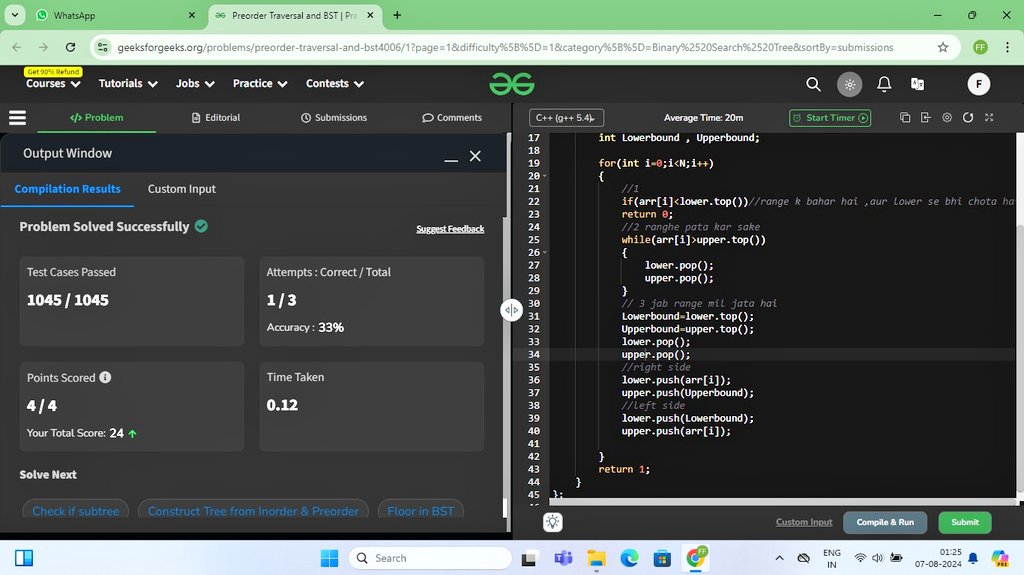The width and height of the screenshot is (1024, 575).
Task: Open the Check if subtree problem
Action: coord(76,510)
